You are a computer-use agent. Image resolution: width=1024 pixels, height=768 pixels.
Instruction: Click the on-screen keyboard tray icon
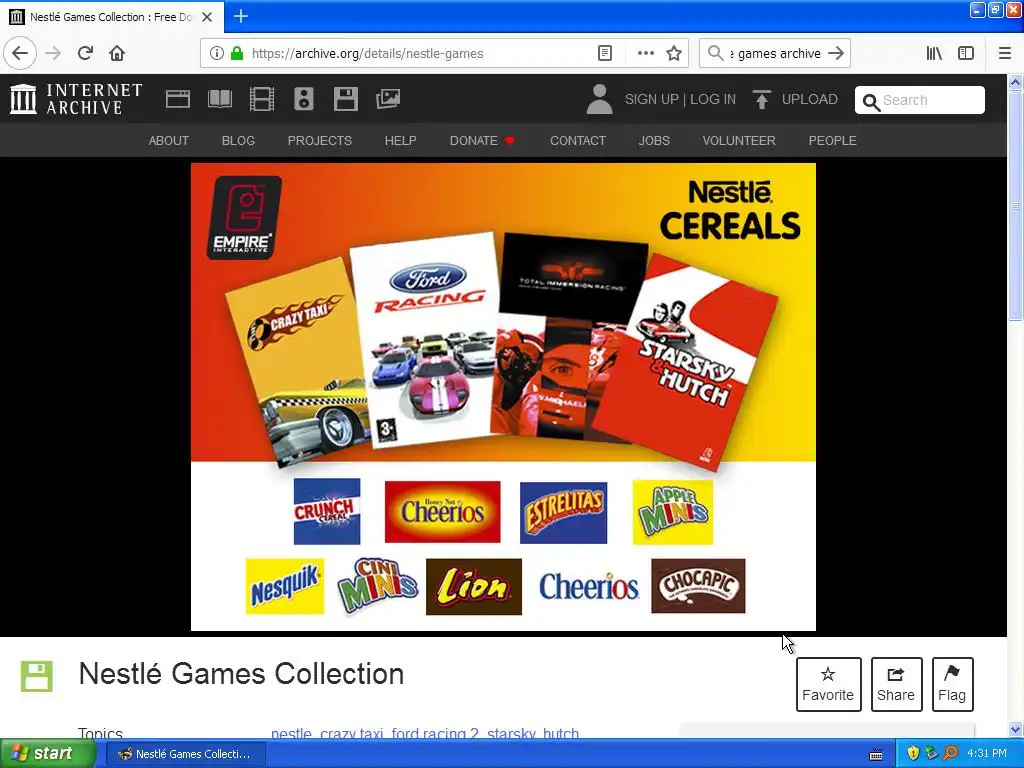click(x=876, y=754)
